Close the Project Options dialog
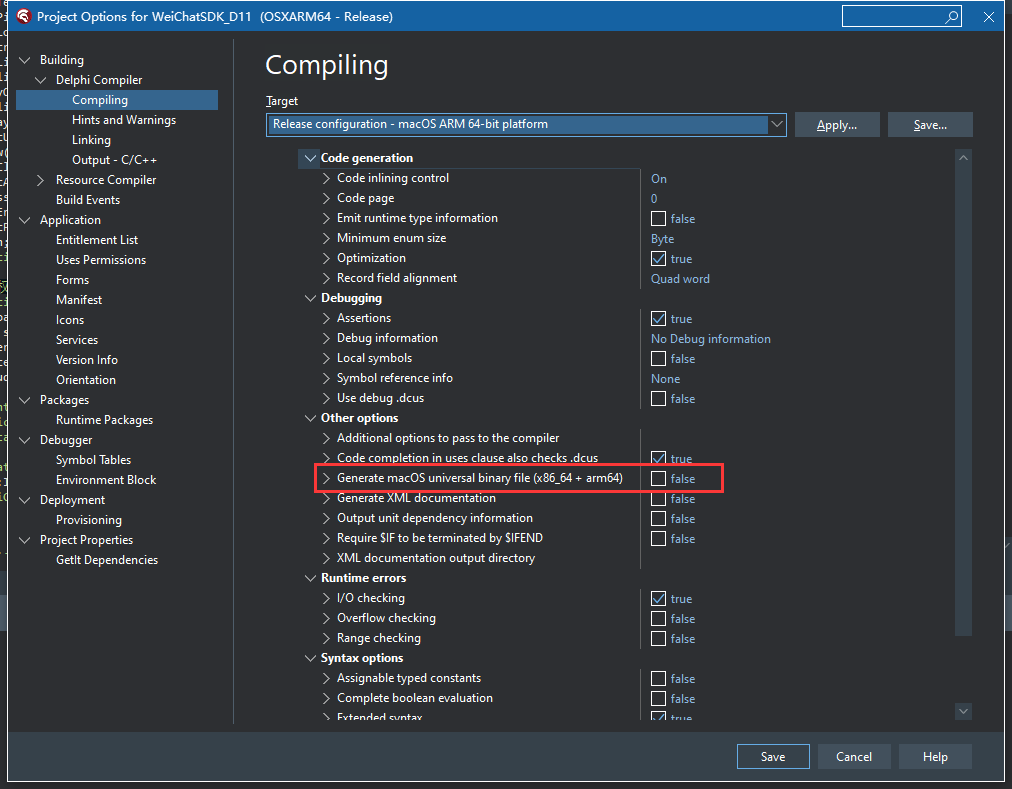The width and height of the screenshot is (1012, 789). point(988,17)
